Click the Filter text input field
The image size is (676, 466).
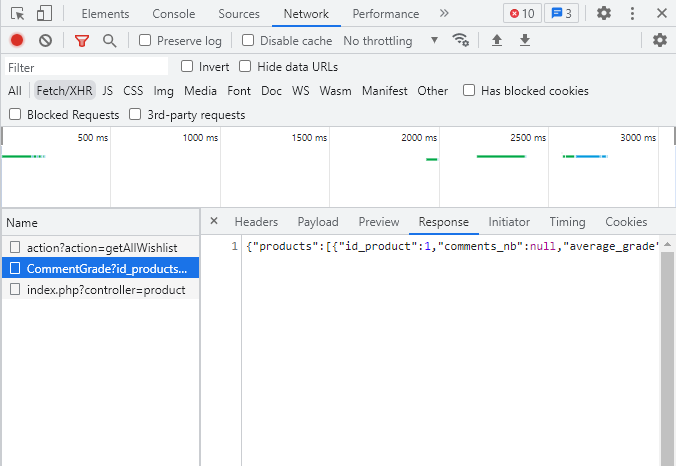[x=85, y=67]
